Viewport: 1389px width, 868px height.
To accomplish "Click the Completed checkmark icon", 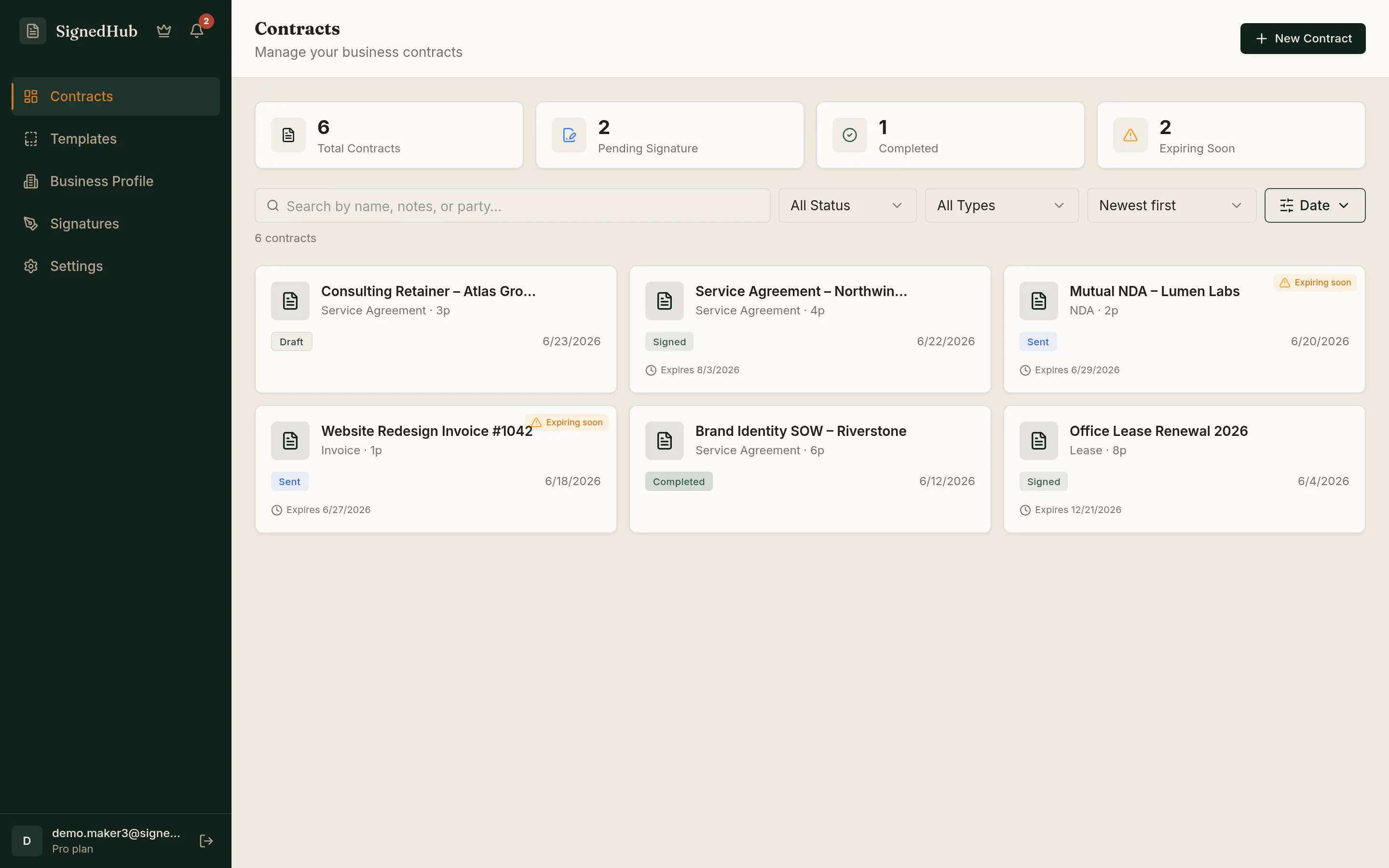I will [850, 135].
